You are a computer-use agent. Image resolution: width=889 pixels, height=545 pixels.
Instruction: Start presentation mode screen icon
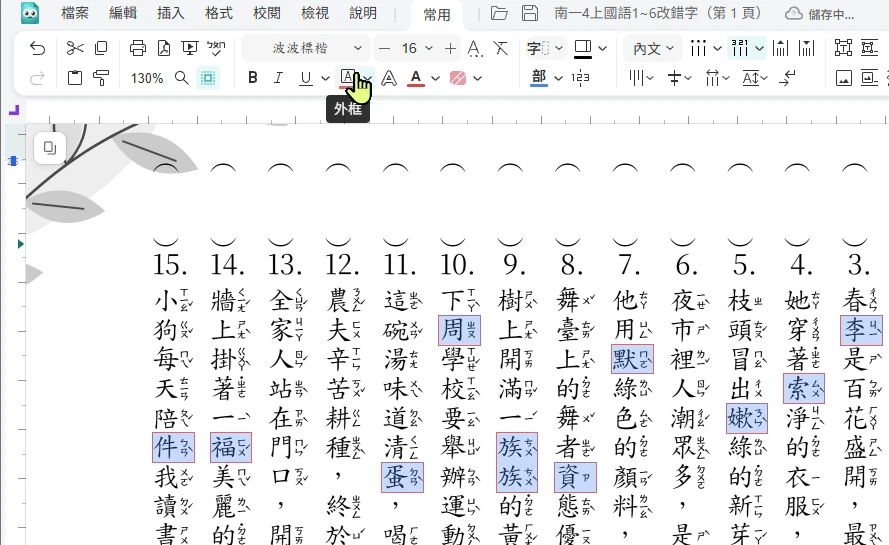pyautogui.click(x=190, y=49)
